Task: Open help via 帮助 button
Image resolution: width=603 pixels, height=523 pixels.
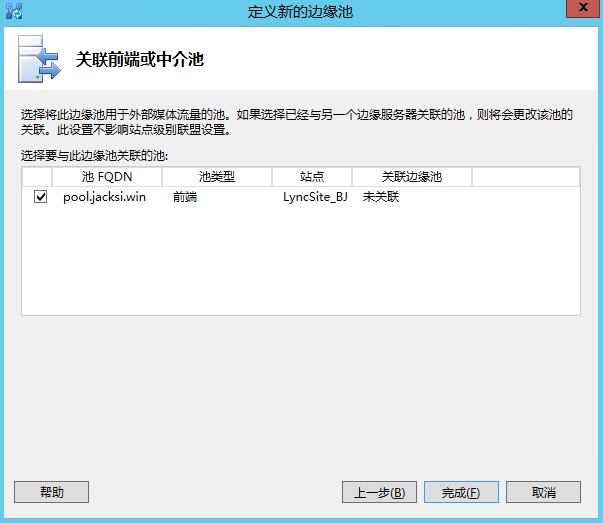Action: click(52, 492)
